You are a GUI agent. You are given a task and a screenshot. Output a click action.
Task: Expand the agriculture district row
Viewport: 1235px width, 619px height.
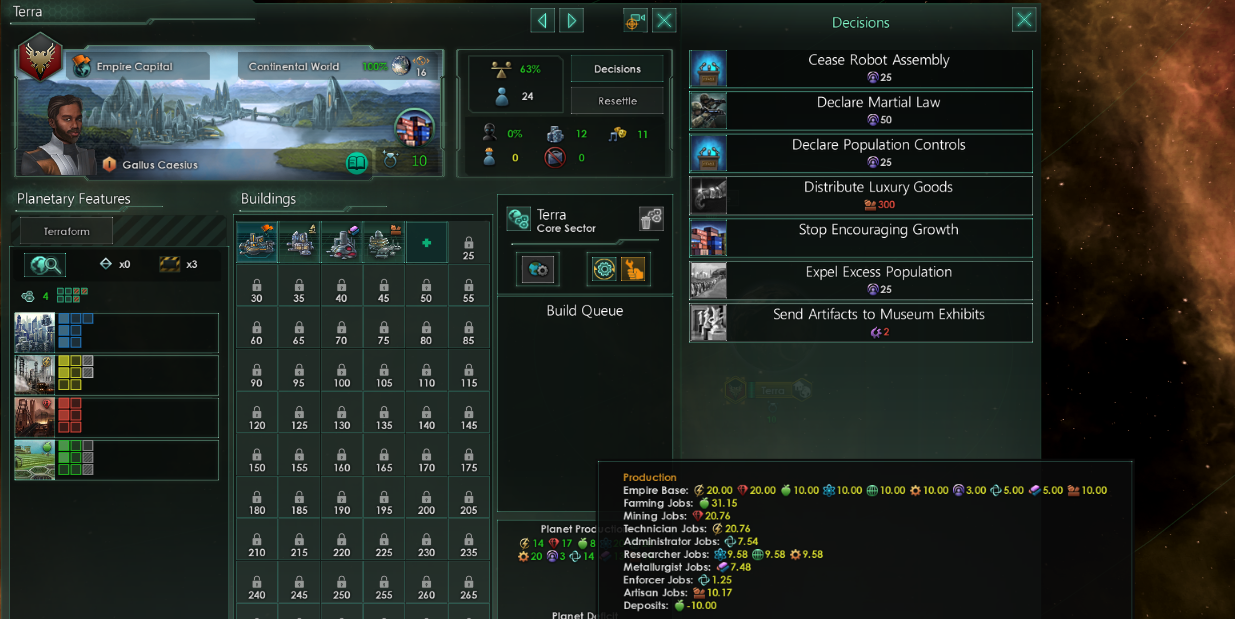click(x=116, y=460)
